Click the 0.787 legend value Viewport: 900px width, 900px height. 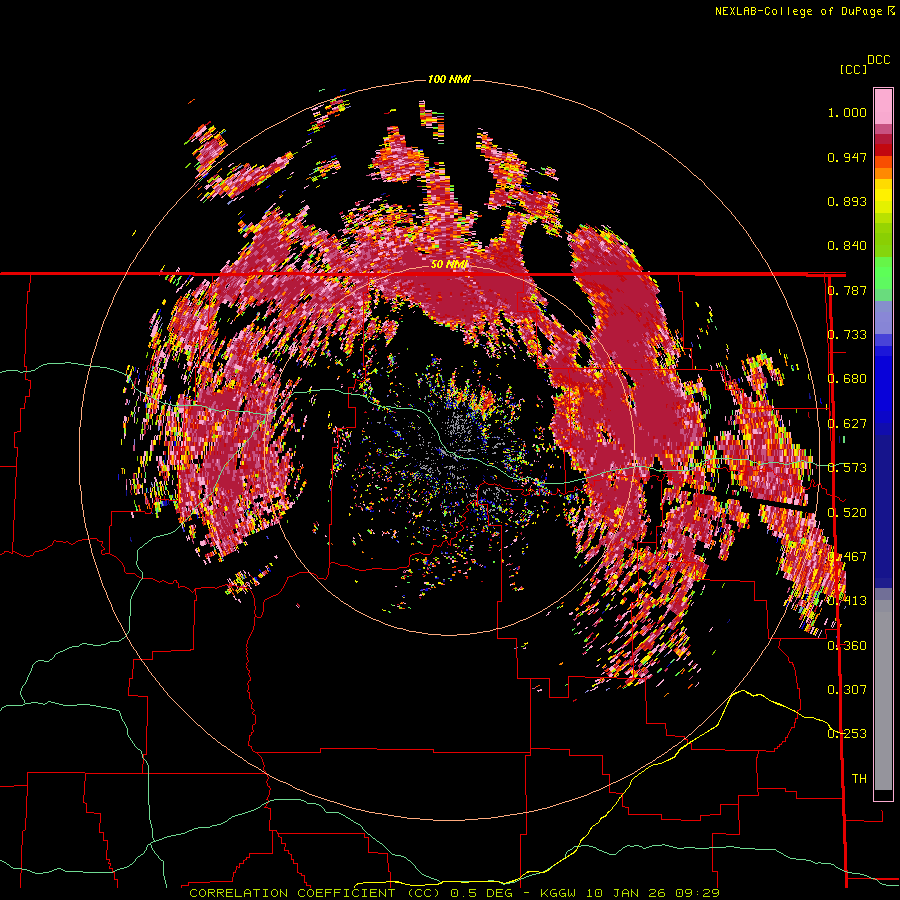point(847,290)
